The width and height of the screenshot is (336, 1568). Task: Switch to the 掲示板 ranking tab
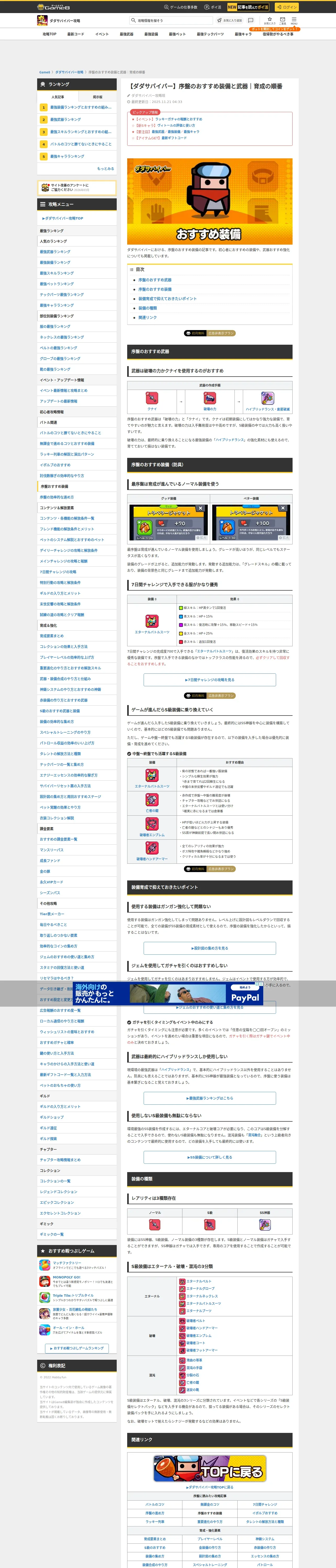click(x=98, y=97)
